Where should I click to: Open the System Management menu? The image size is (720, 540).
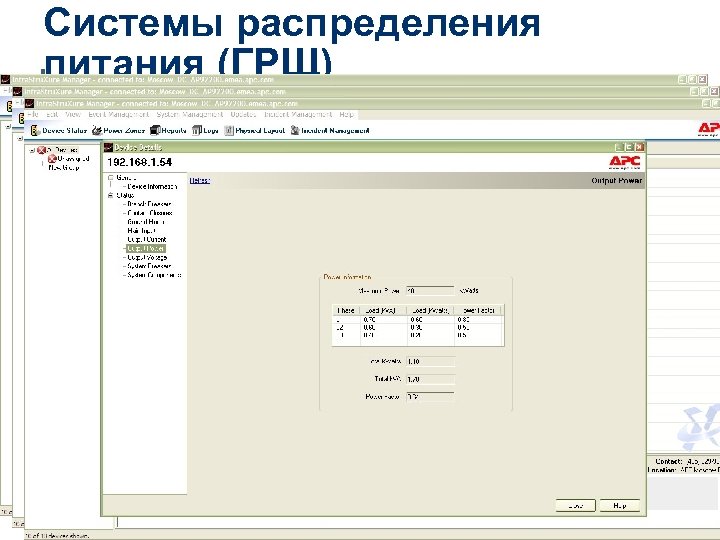click(190, 114)
